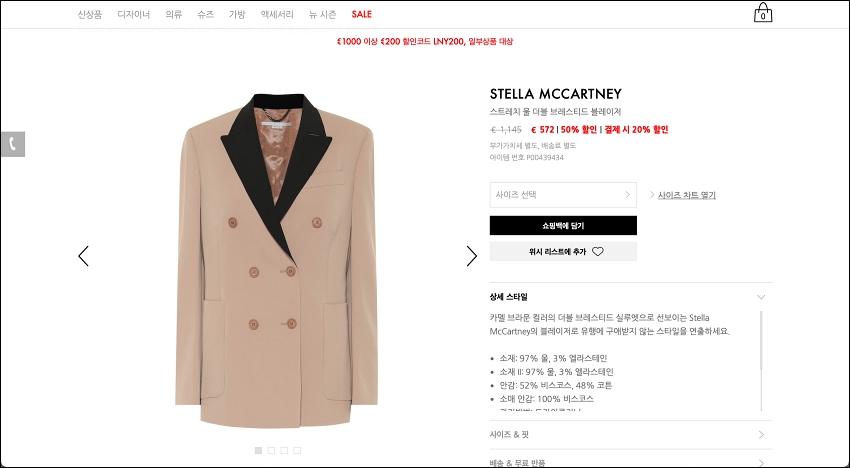Select first image carousel dot
Screen dimensions: 850x468
pyautogui.click(x=258, y=450)
